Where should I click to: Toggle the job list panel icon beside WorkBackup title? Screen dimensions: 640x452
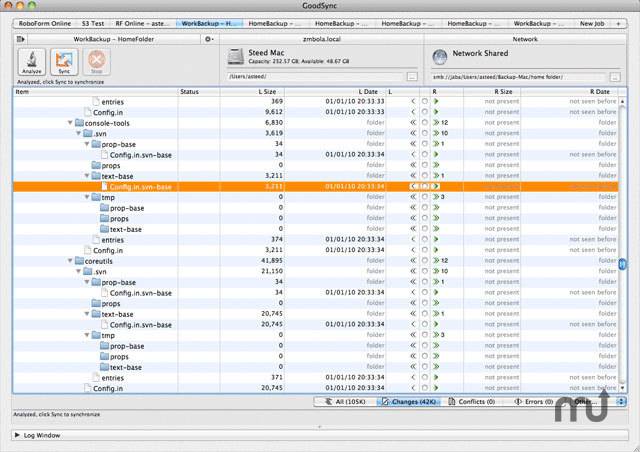pyautogui.click(x=20, y=39)
